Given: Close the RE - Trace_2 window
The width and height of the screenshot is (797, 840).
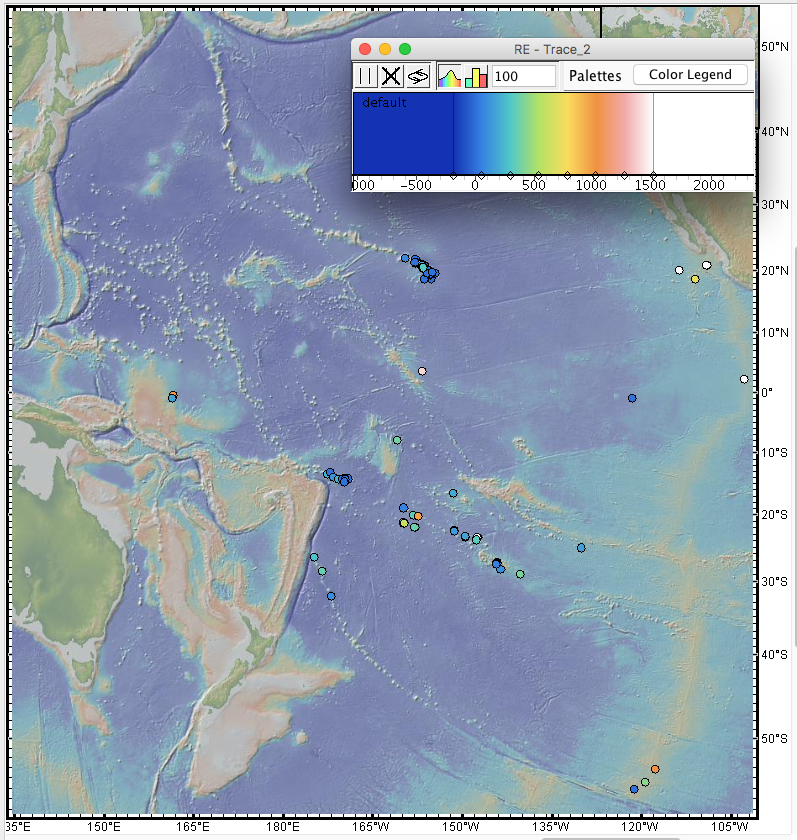Looking at the screenshot, I should click(x=365, y=49).
